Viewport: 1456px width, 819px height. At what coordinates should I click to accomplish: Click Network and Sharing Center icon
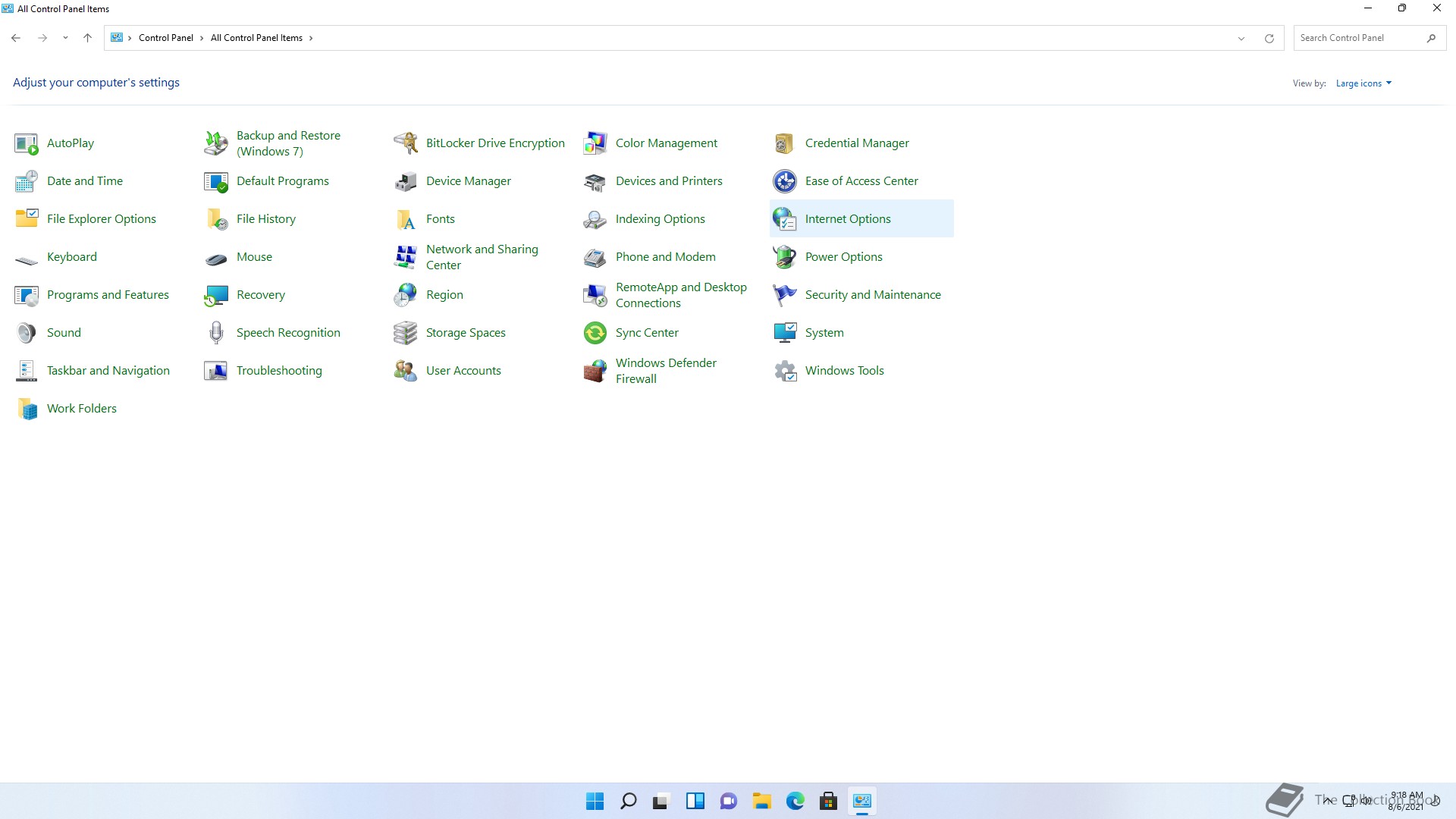coord(406,257)
